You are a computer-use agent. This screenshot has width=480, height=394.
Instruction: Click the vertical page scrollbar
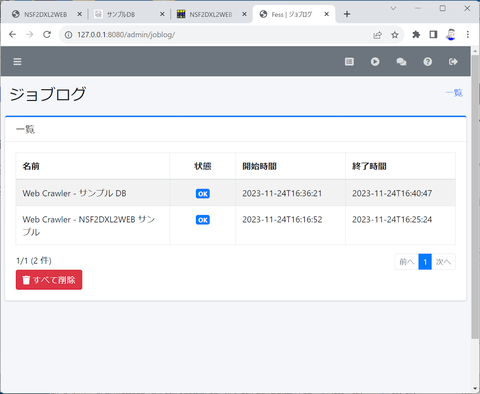pos(475,197)
